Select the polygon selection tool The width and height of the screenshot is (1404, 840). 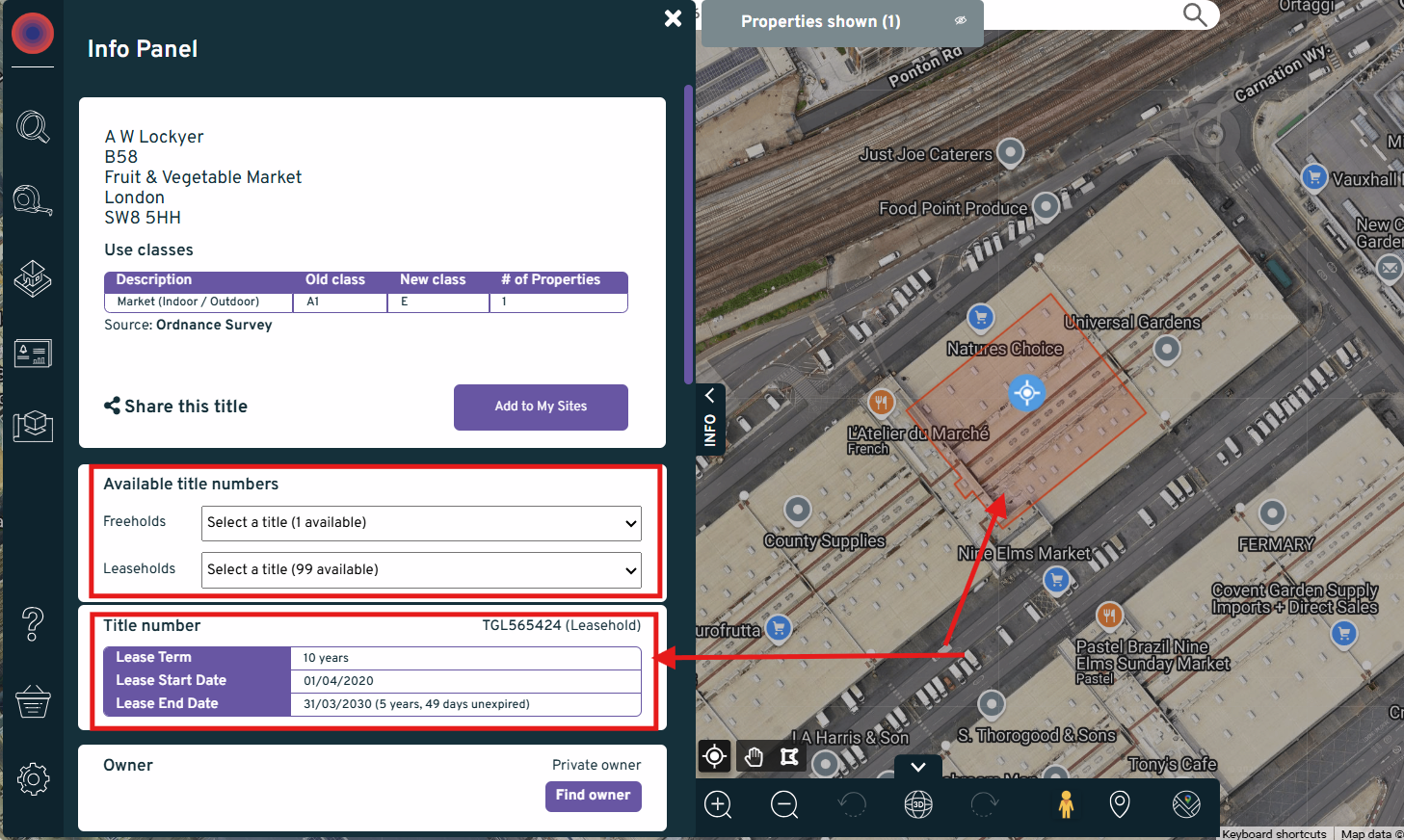coord(789,756)
